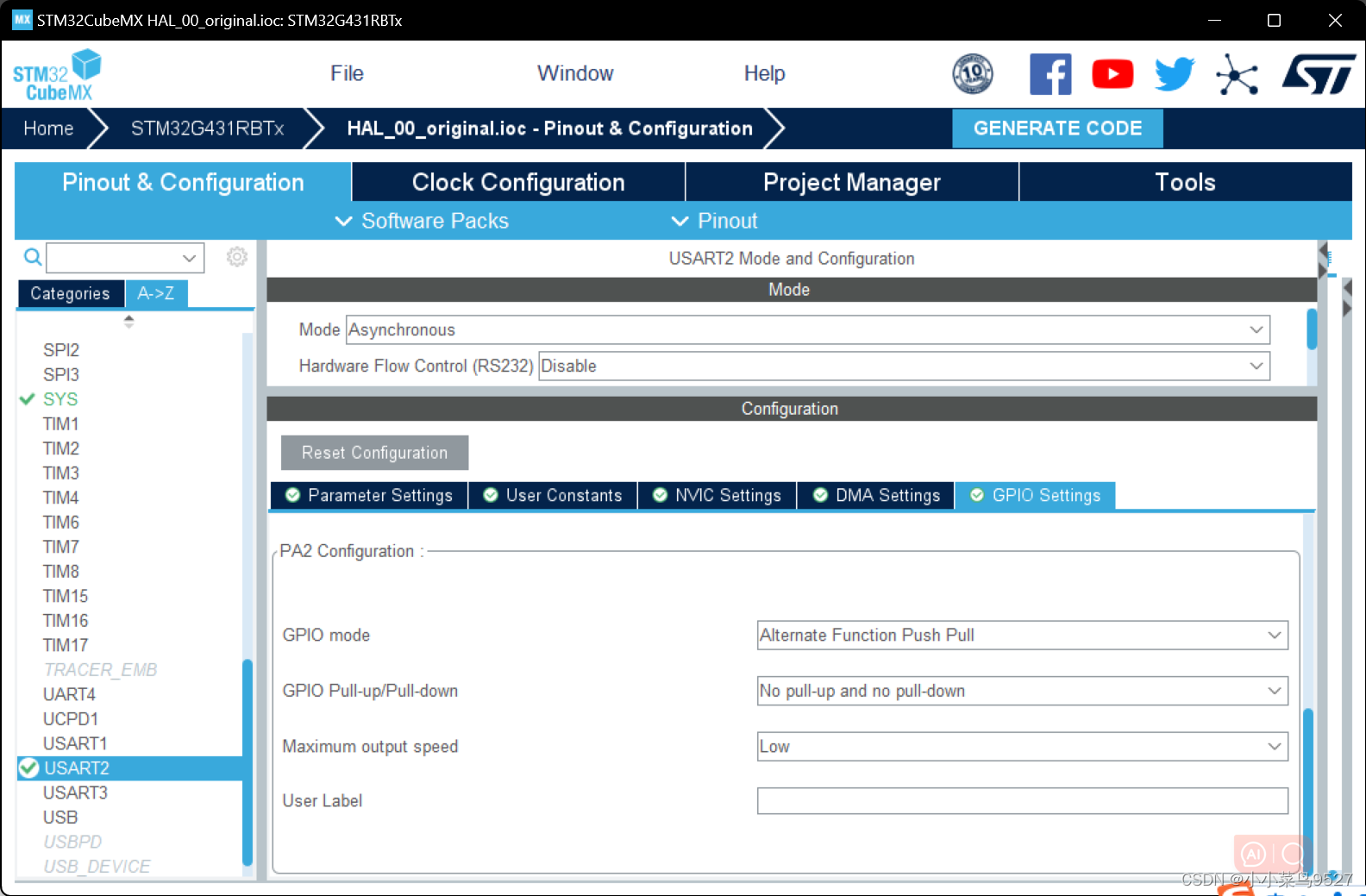
Task: Select SPI2 in the peripheral list
Action: 61,350
